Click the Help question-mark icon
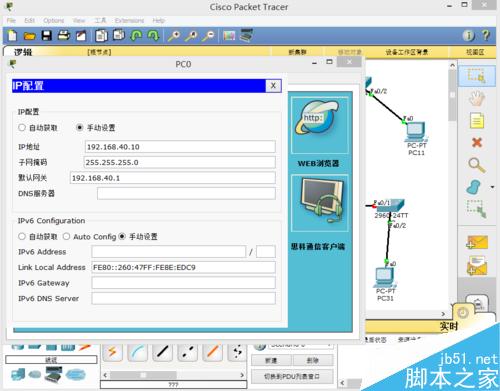This screenshot has height=391, width=500. [486, 35]
